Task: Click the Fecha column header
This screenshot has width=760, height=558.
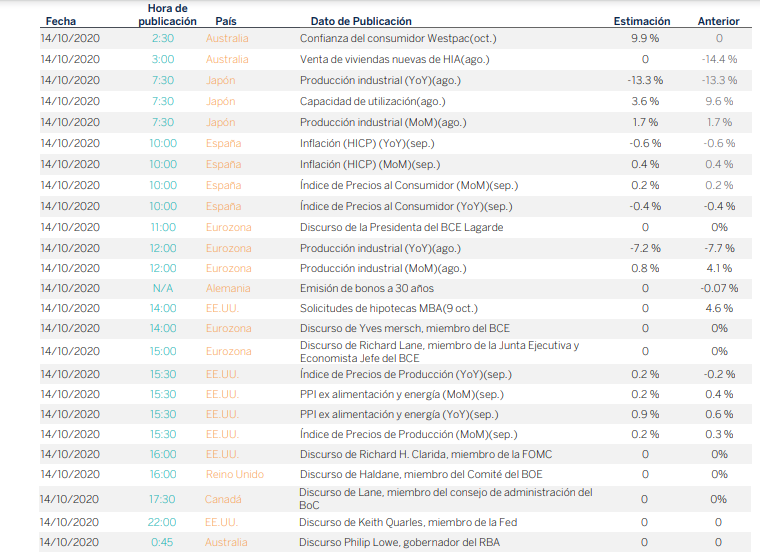Action: coord(60,20)
